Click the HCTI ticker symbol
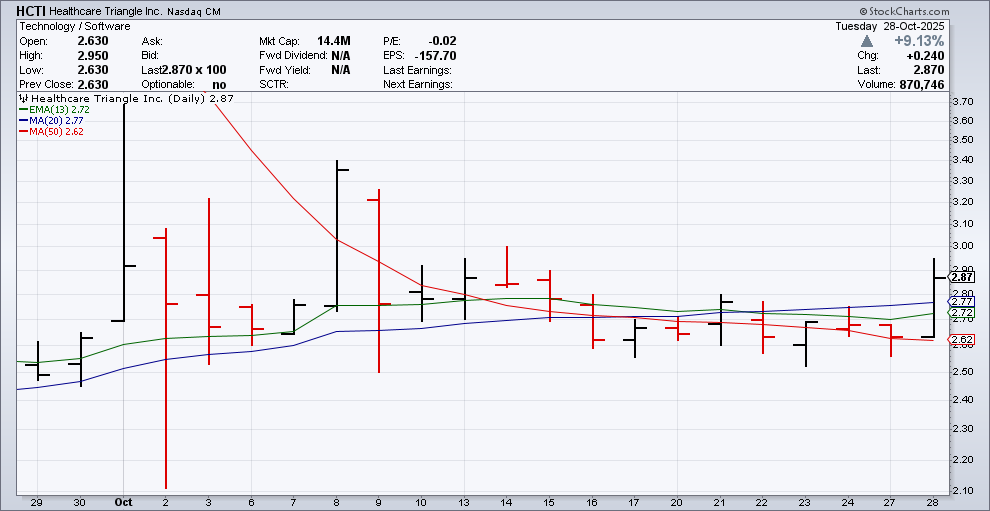Screen dimensions: 990x511 tap(32, 10)
